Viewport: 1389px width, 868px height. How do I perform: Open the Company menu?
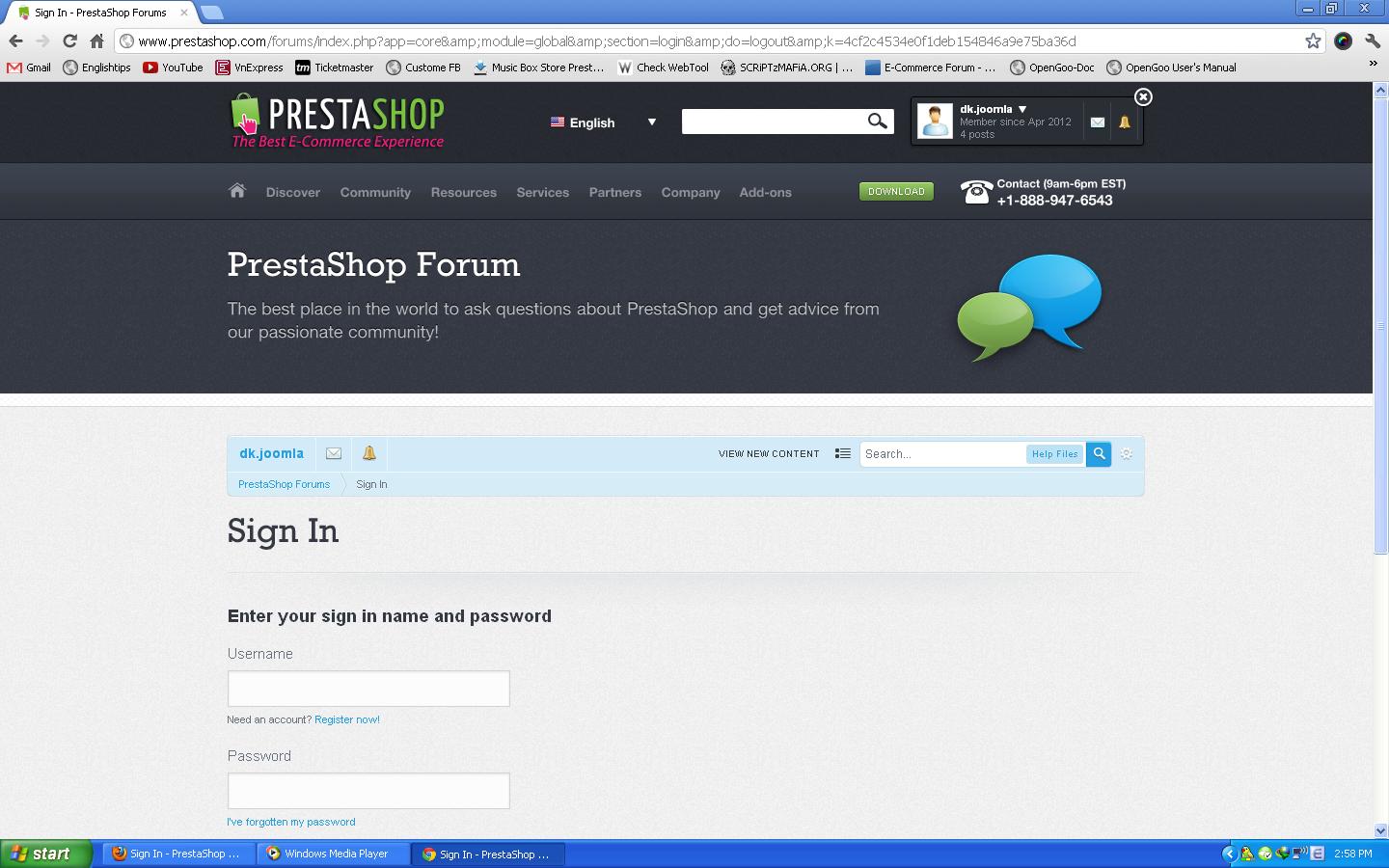(691, 193)
